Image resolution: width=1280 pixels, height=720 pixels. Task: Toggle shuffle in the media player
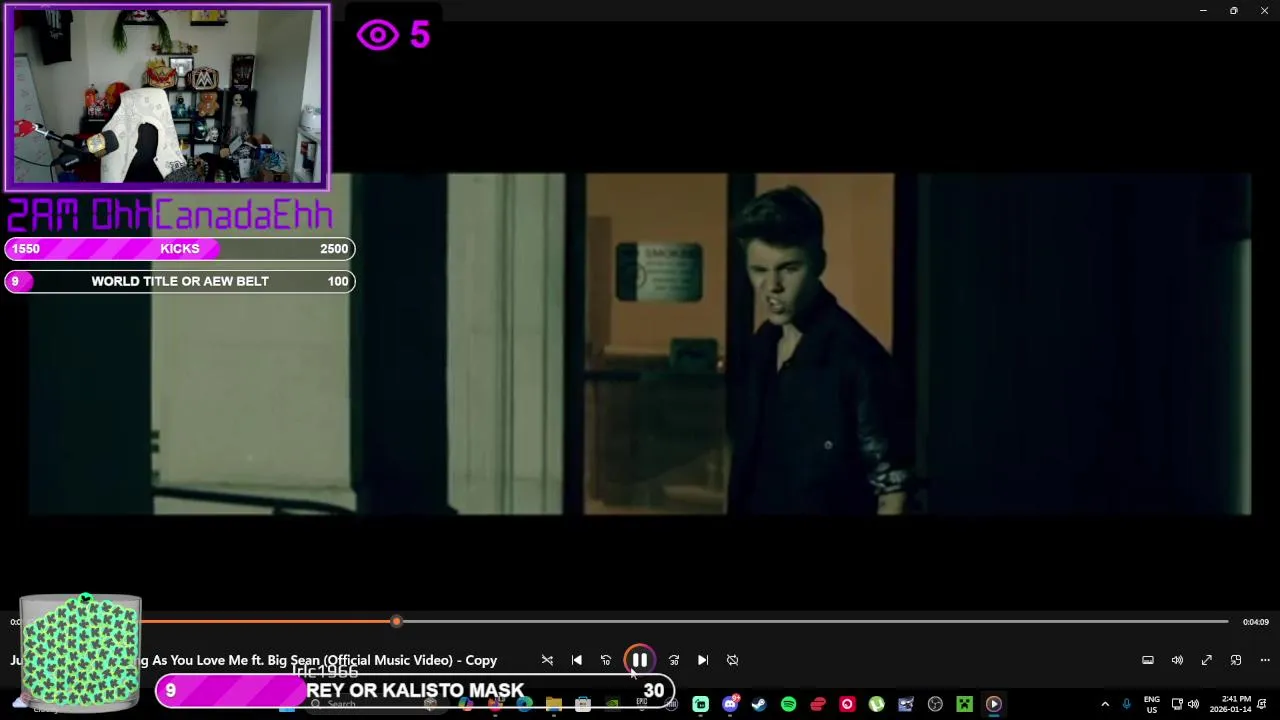(547, 660)
